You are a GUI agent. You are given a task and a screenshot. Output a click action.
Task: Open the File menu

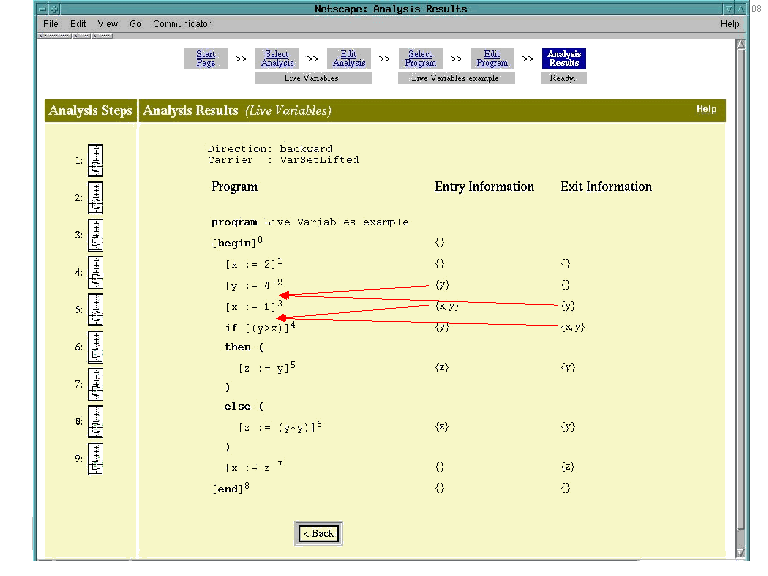[51, 23]
